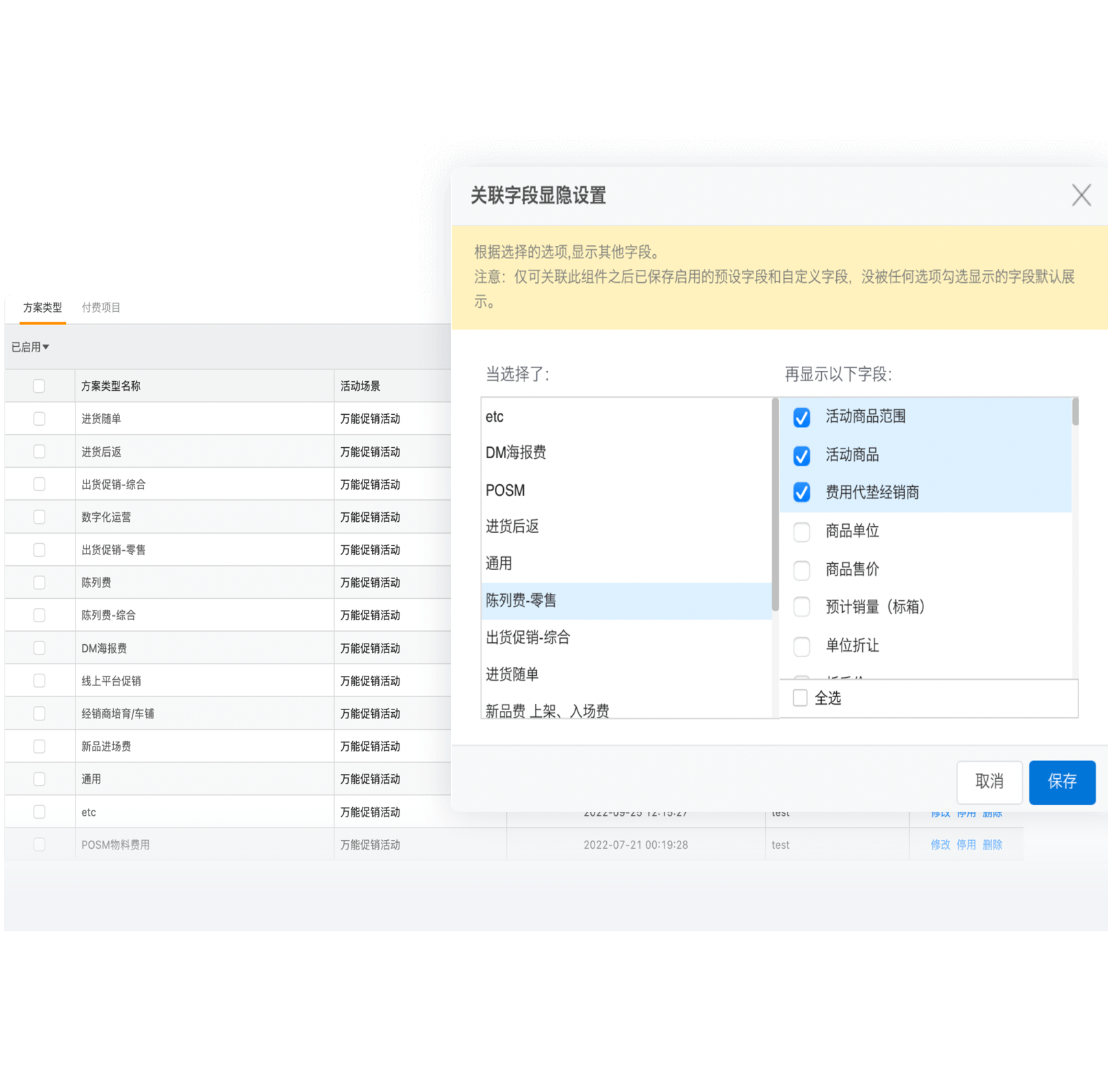
Task: Click 经销商培育/车铺 in the table
Action: (x=117, y=714)
